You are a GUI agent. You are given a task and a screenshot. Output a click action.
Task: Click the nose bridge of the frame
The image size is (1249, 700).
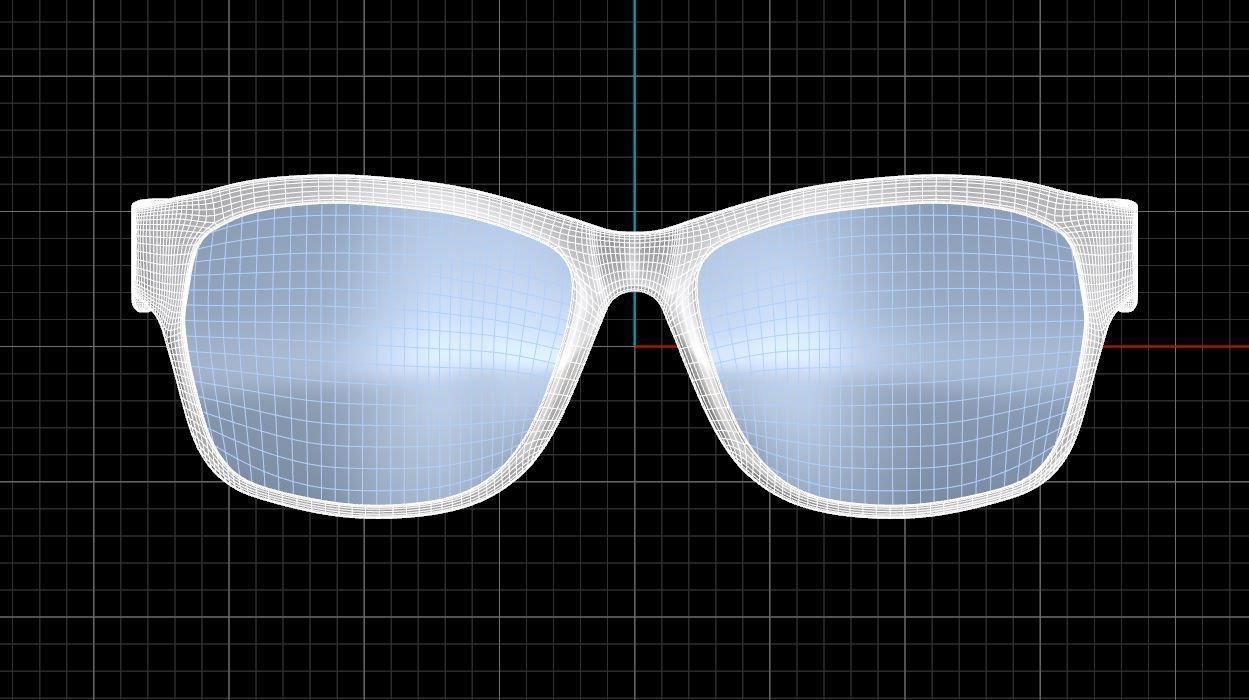(x=635, y=262)
